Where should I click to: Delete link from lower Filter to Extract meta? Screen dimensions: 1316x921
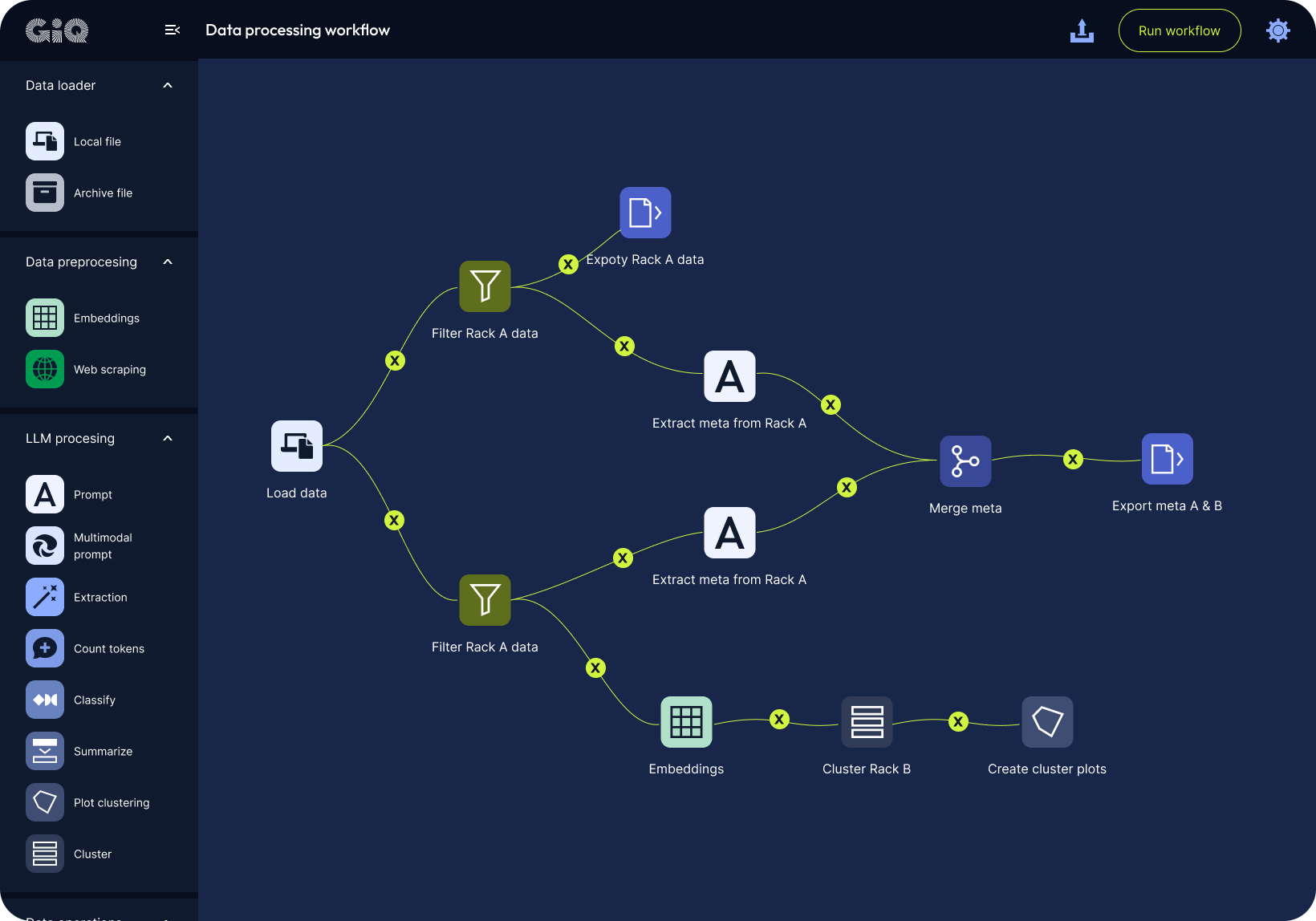tap(623, 558)
